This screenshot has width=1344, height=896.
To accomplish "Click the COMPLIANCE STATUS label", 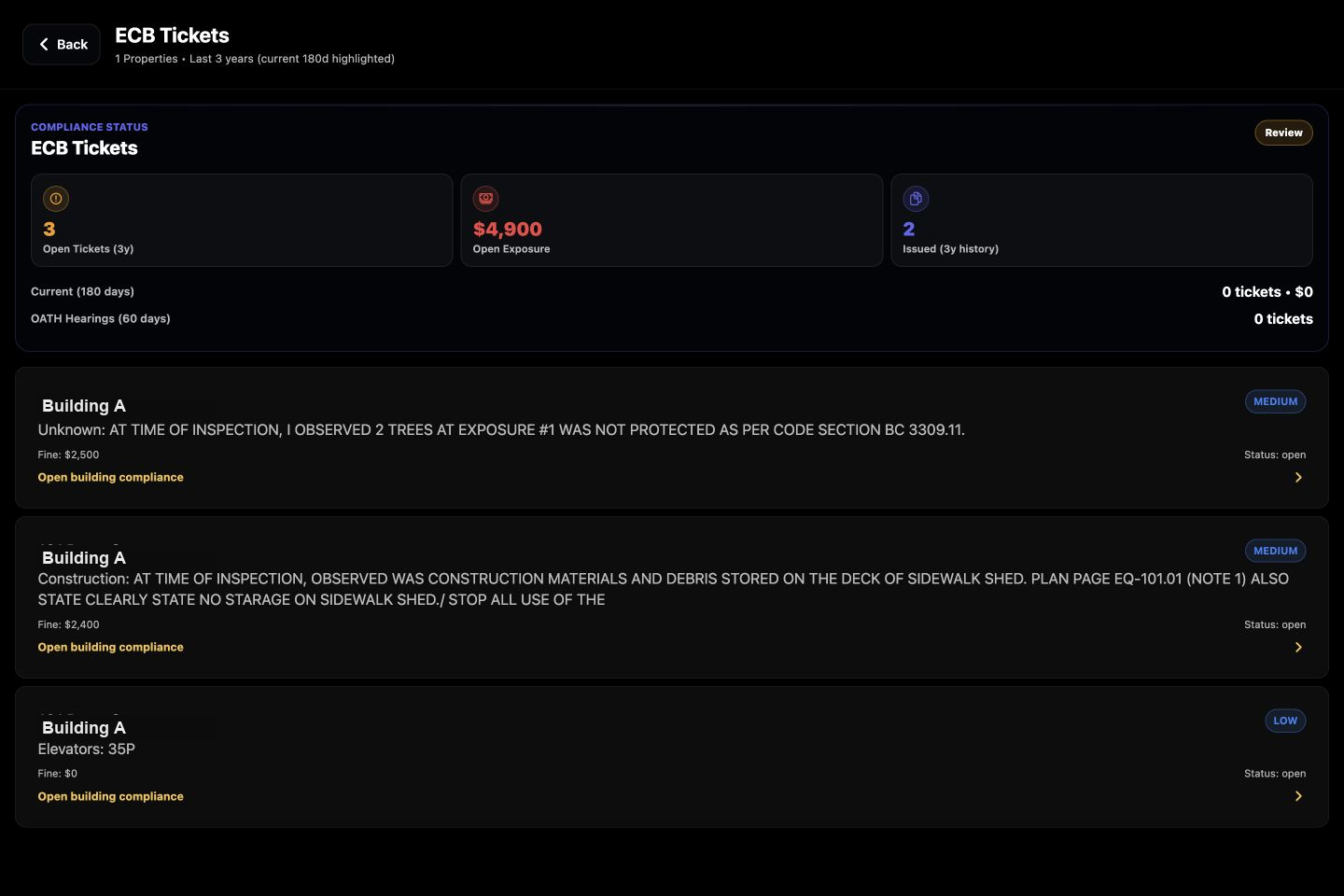I will click(89, 127).
